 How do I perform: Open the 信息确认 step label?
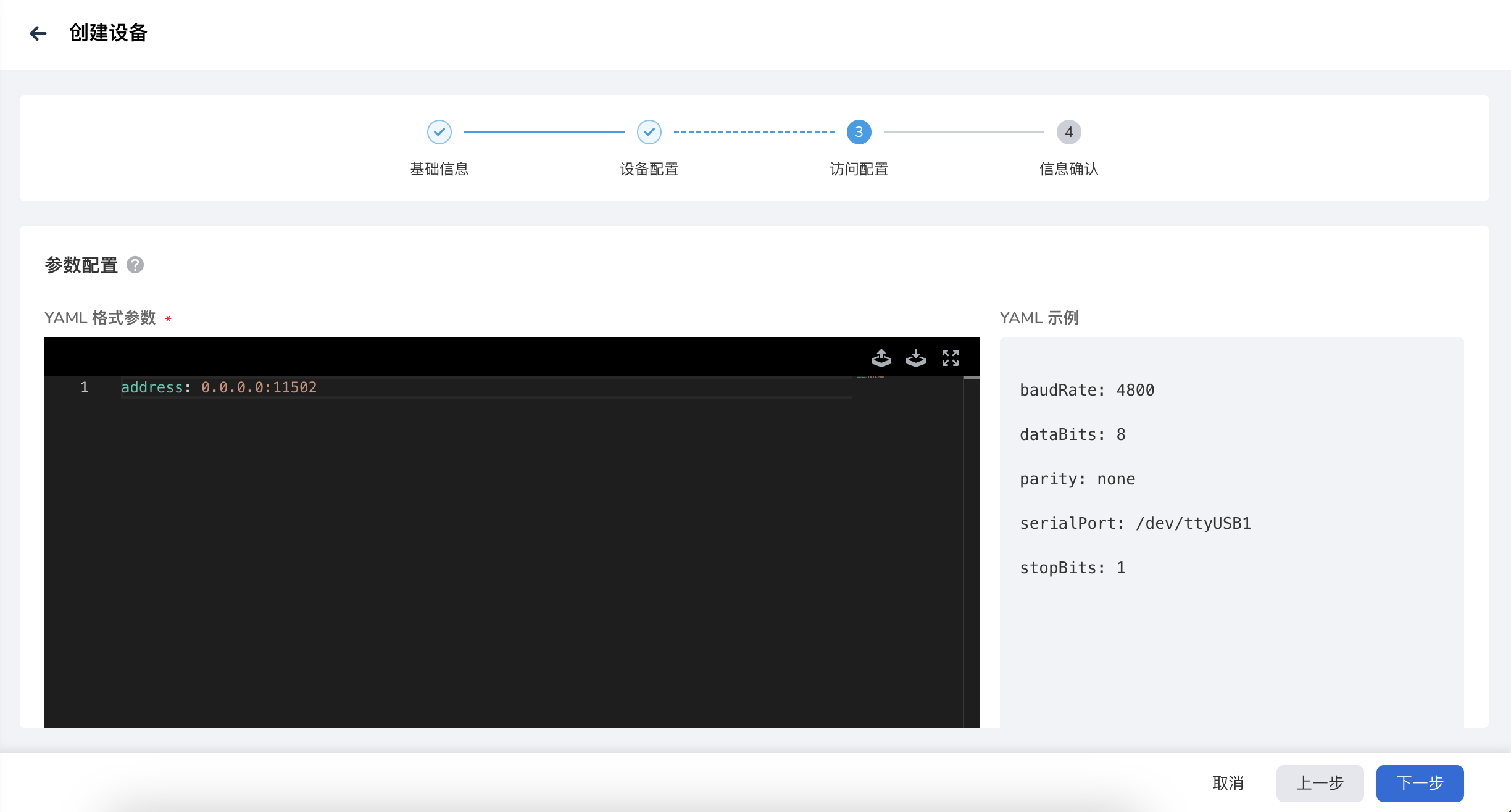(x=1068, y=169)
